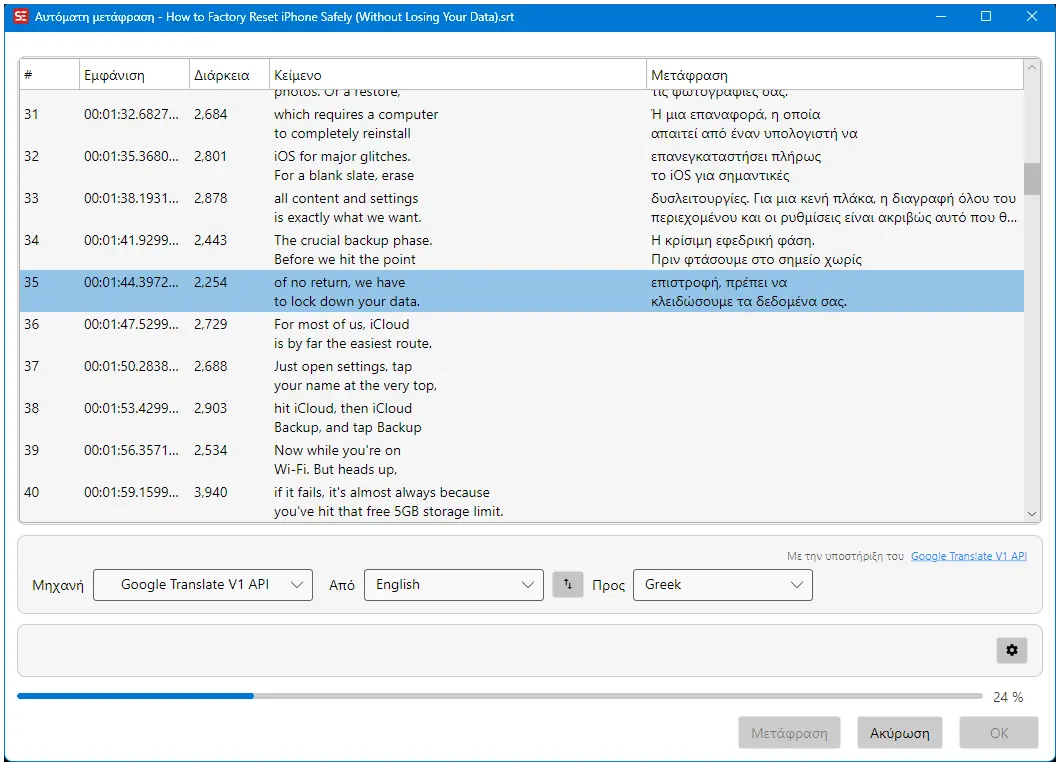The height and width of the screenshot is (766, 1060).
Task: Click the Διάρκεια column header
Action: (229, 75)
